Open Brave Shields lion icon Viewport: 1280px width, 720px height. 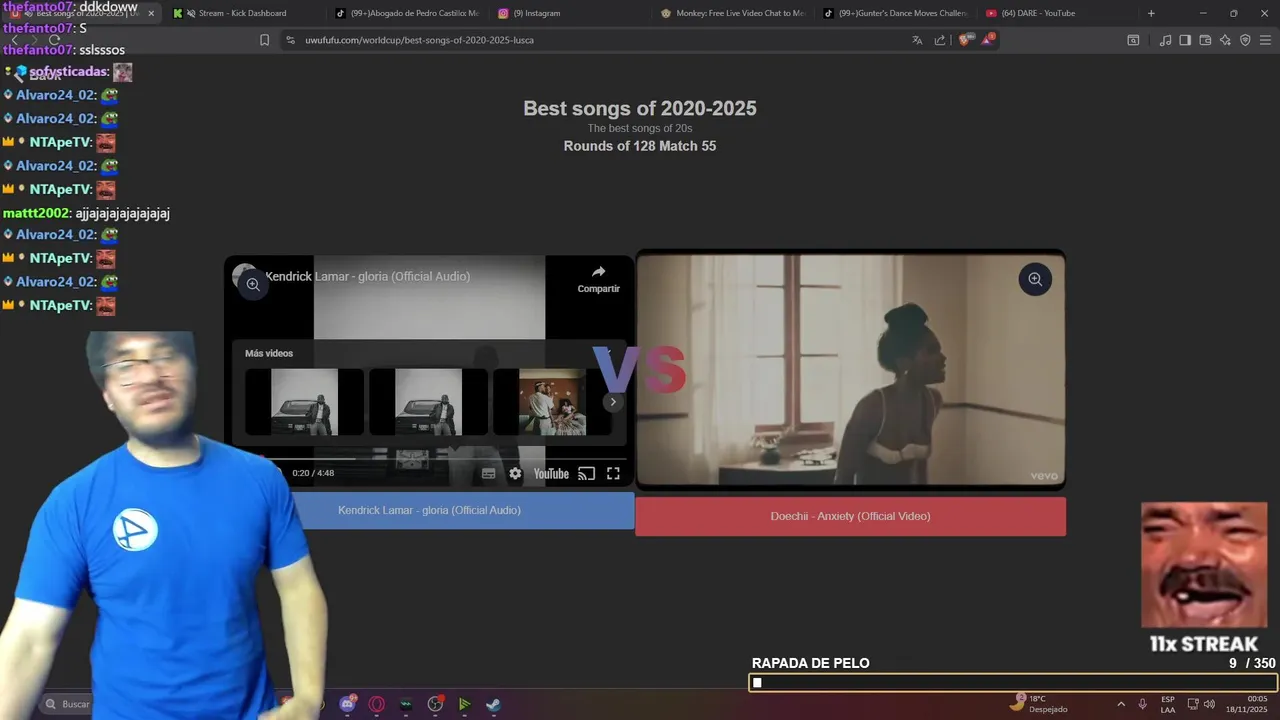point(965,40)
